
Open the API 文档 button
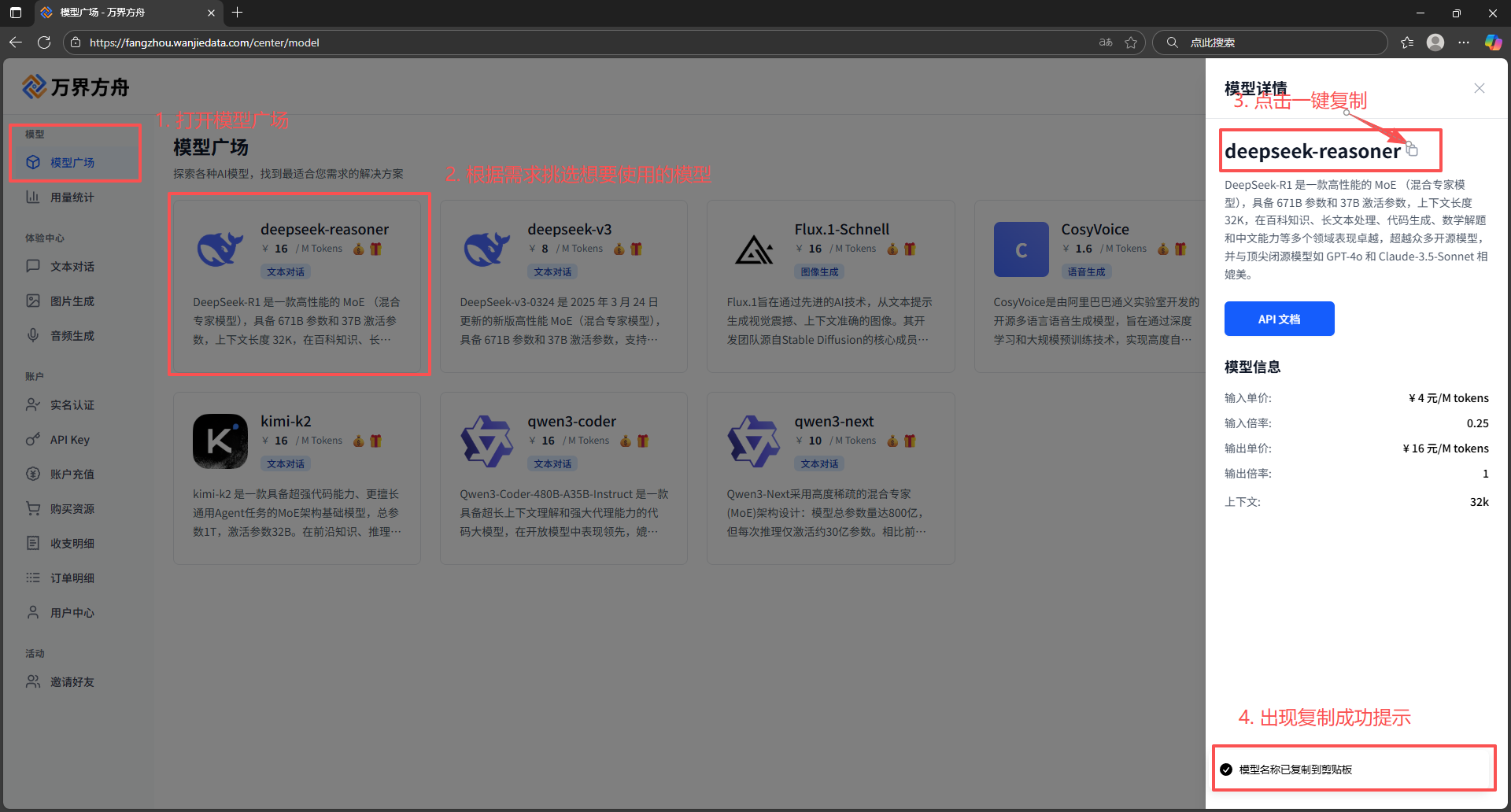1279,319
